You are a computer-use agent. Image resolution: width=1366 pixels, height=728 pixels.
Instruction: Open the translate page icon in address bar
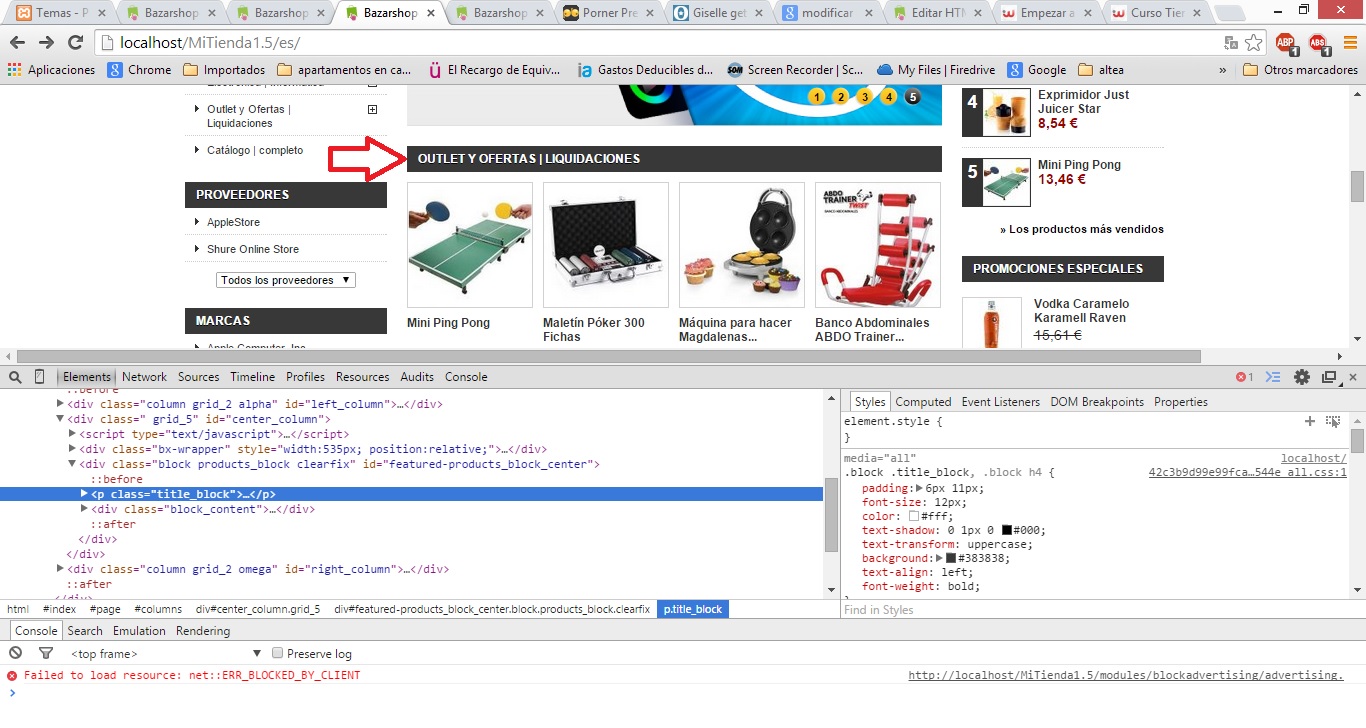pos(1231,43)
